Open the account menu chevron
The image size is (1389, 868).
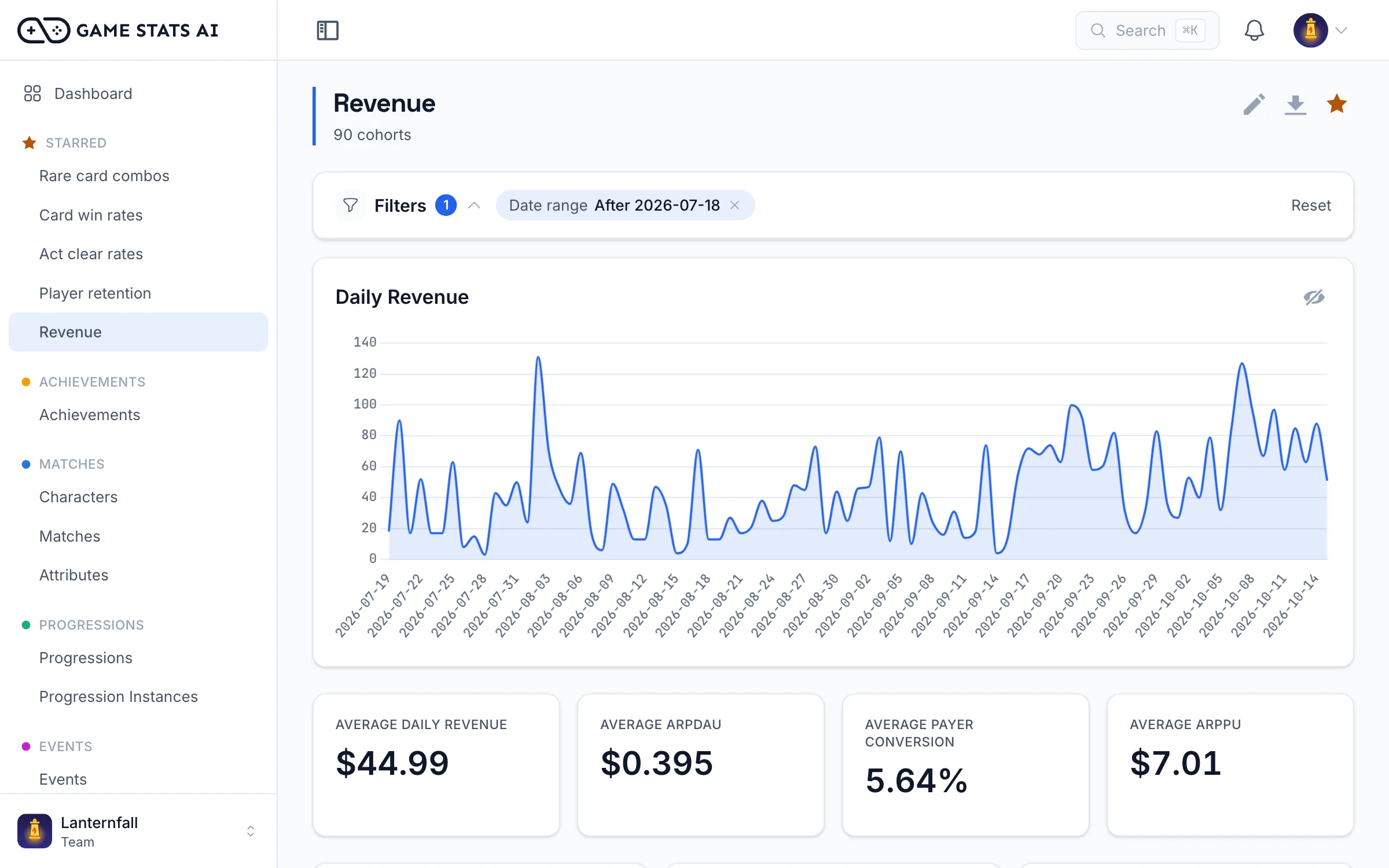(x=1342, y=30)
